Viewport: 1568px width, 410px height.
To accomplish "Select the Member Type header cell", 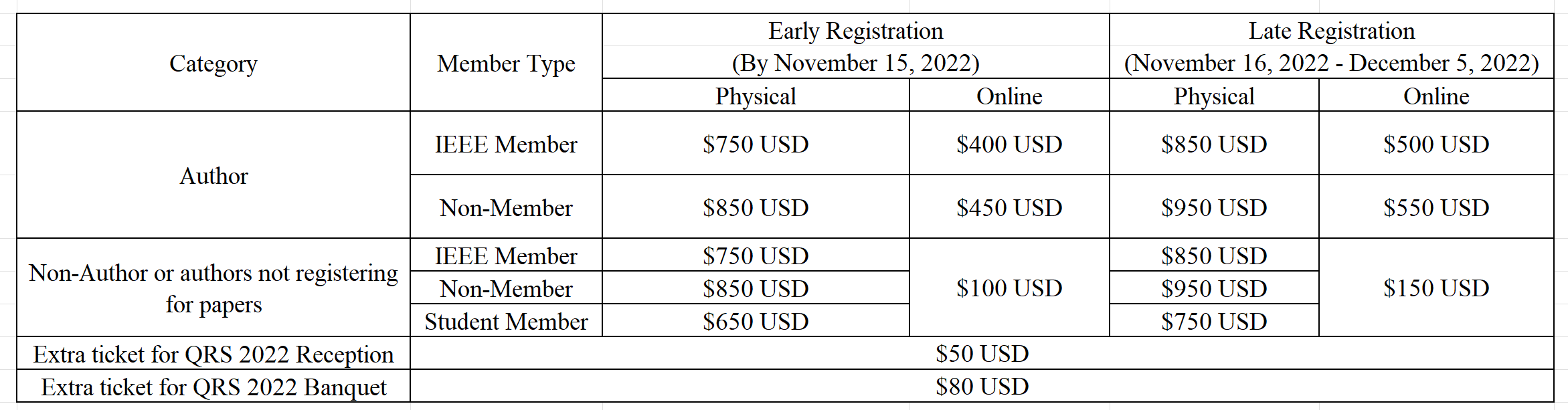I will 506,63.
